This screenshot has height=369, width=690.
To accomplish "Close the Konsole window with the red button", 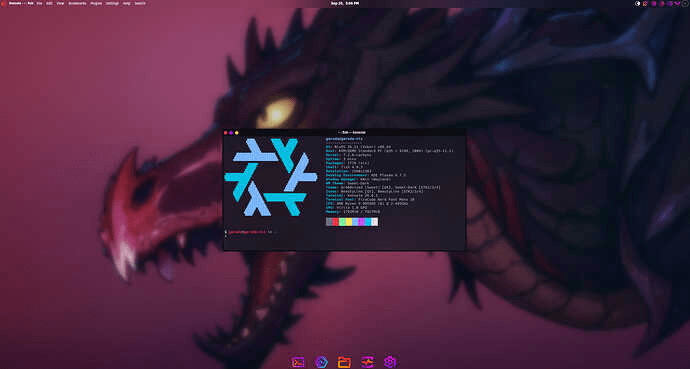I will coord(226,132).
